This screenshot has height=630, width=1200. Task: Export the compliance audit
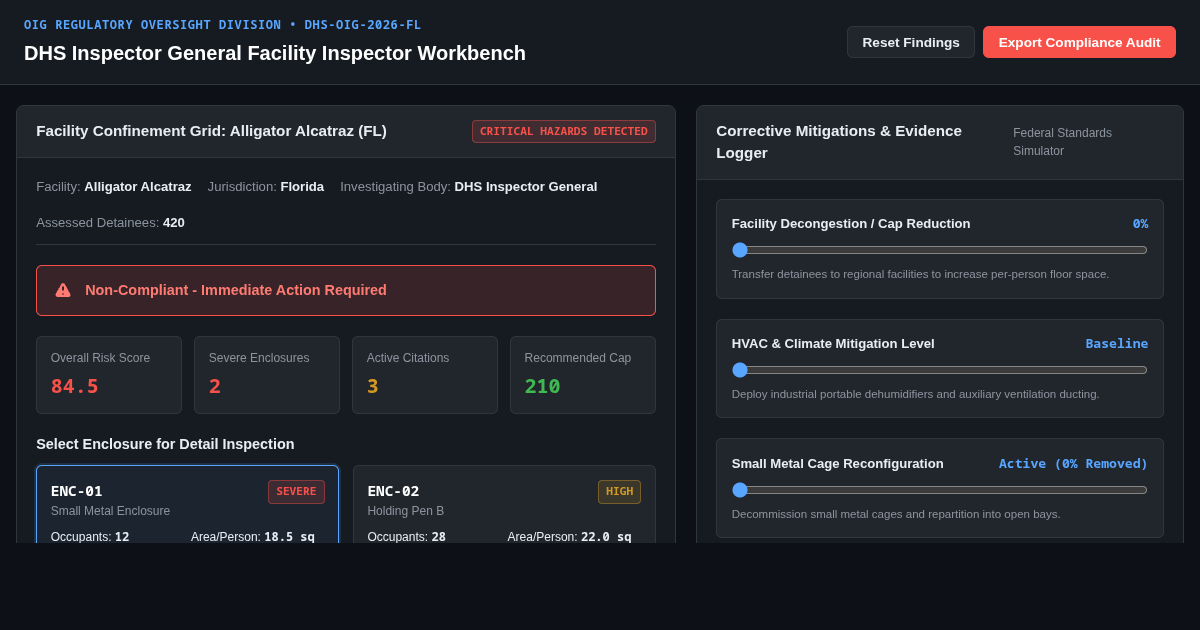pos(1079,42)
